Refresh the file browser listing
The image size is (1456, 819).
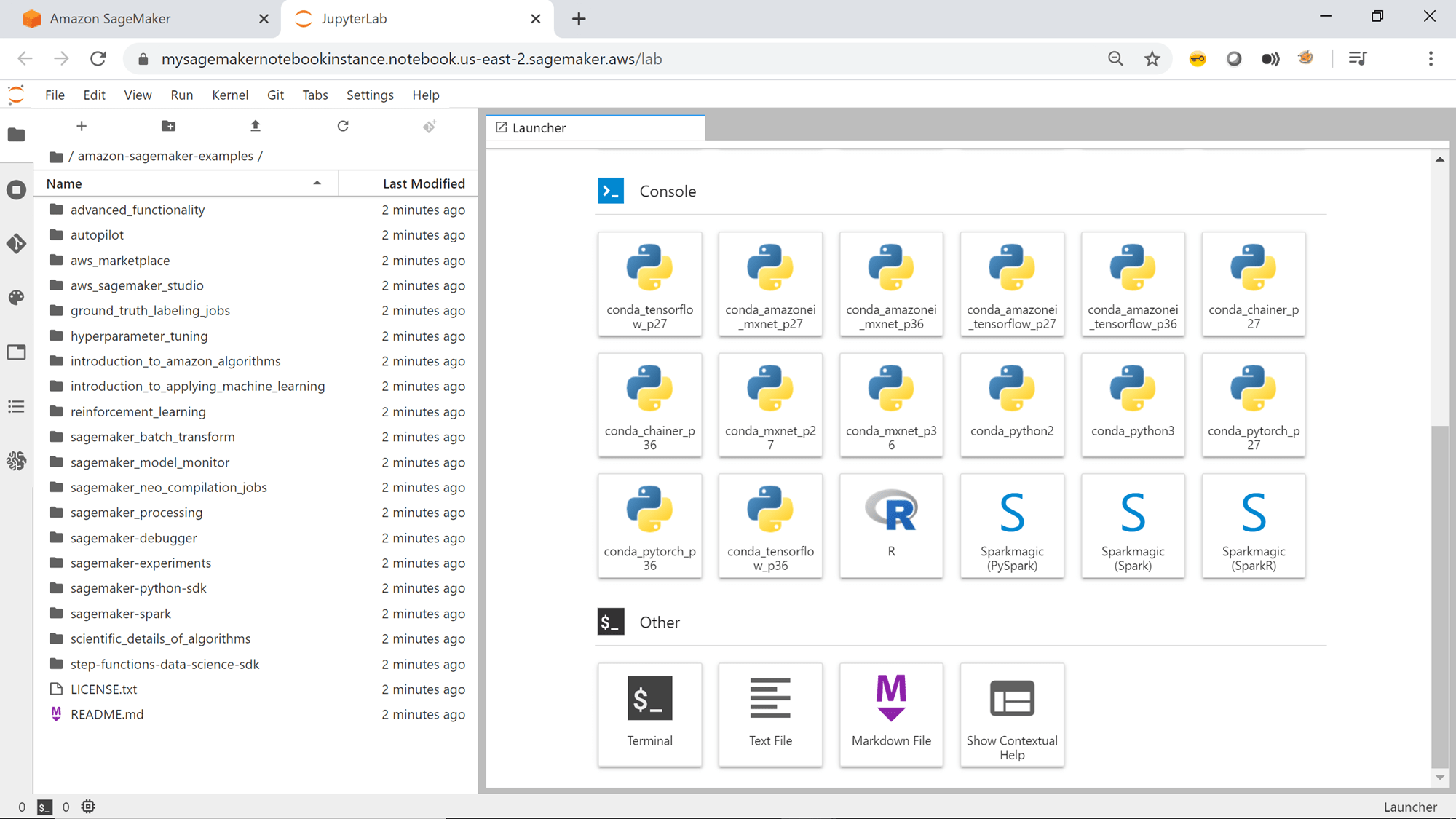pyautogui.click(x=342, y=126)
